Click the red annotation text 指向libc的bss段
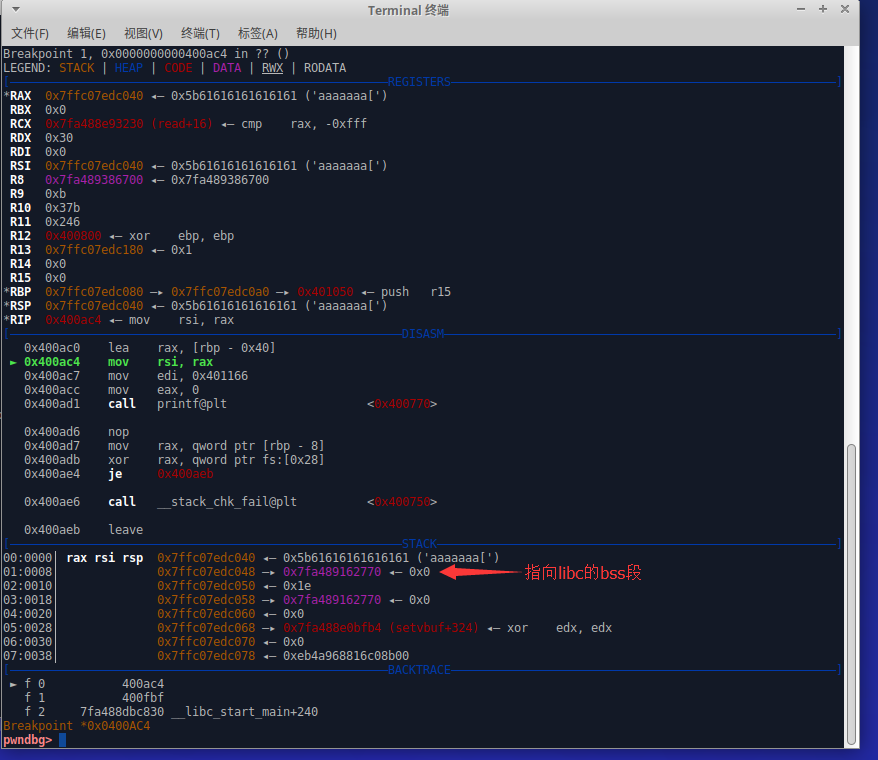 (582, 573)
